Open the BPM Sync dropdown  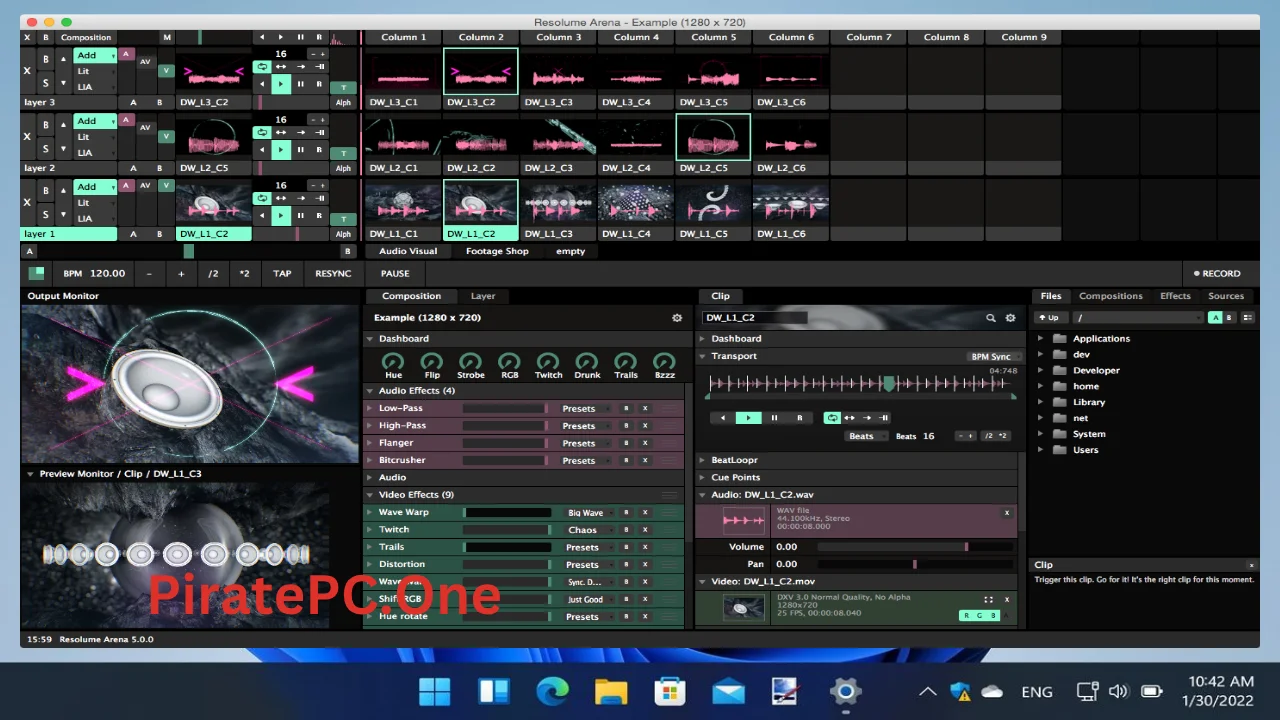tap(994, 357)
